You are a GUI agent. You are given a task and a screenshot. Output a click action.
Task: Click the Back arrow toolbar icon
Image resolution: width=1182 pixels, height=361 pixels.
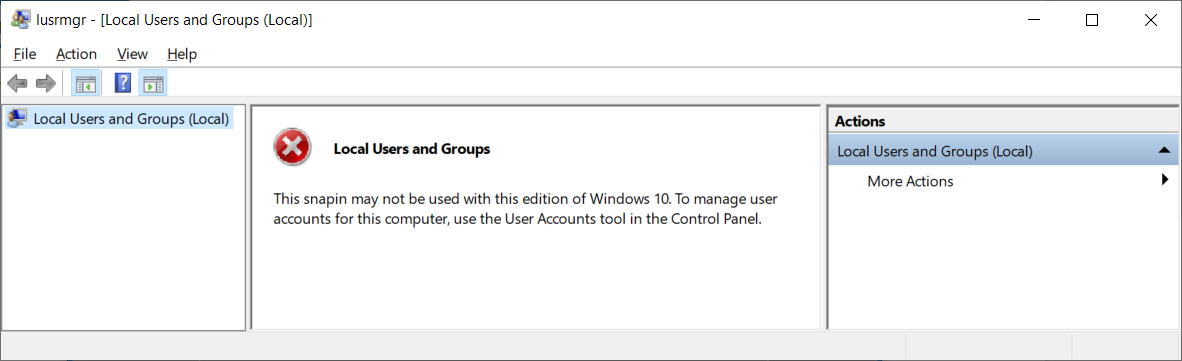click(x=17, y=84)
